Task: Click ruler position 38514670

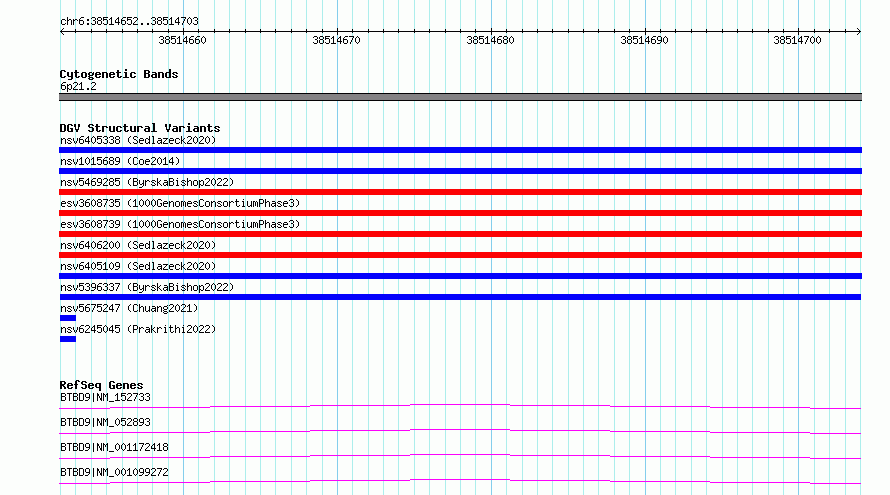Action: pyautogui.click(x=336, y=40)
